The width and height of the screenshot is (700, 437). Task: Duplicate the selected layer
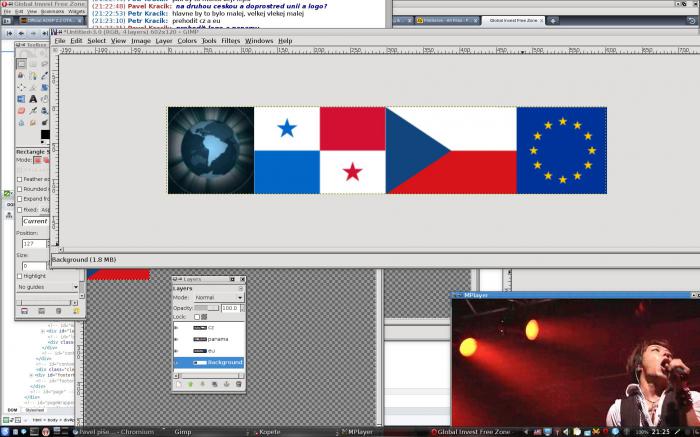[214, 384]
